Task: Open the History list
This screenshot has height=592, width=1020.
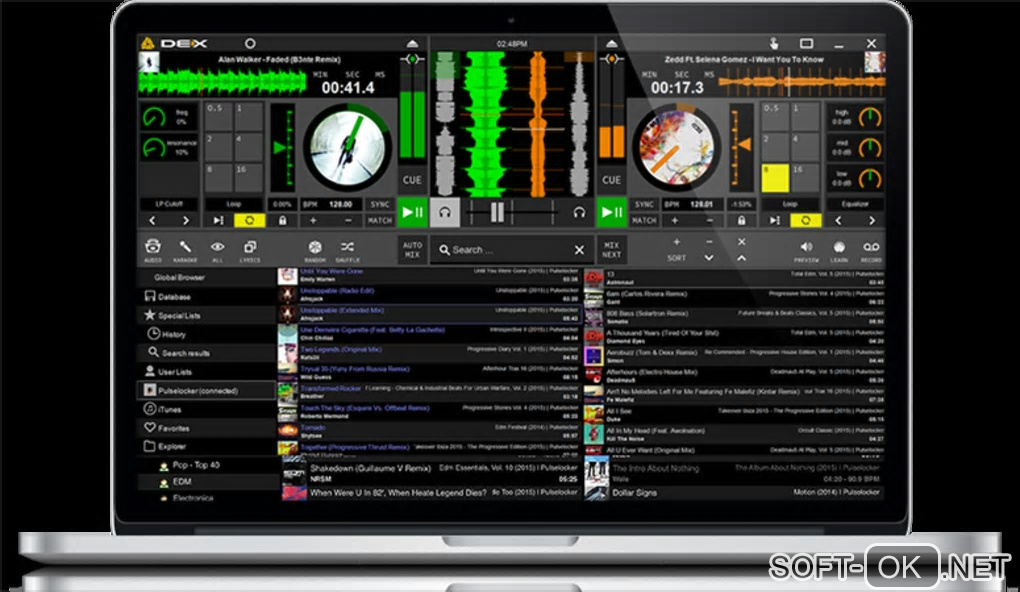Action: [x=206, y=334]
